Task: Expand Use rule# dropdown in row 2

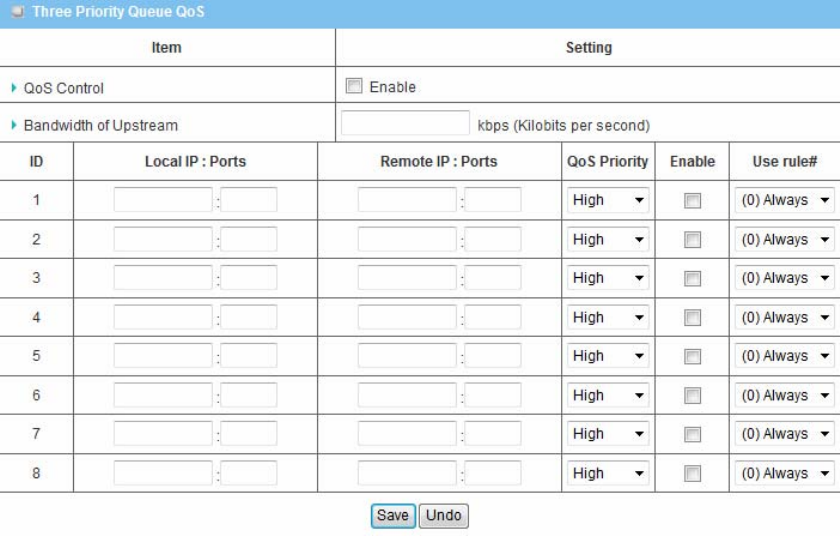Action: (784, 240)
